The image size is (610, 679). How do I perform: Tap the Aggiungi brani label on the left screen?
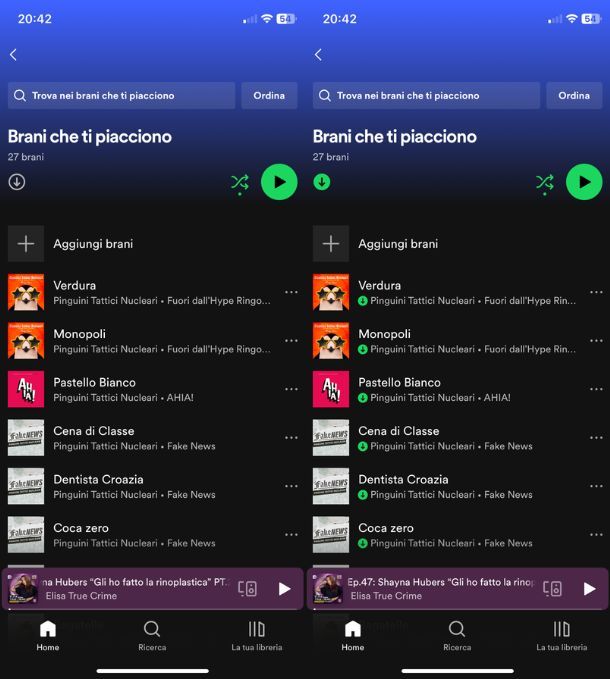[93, 244]
